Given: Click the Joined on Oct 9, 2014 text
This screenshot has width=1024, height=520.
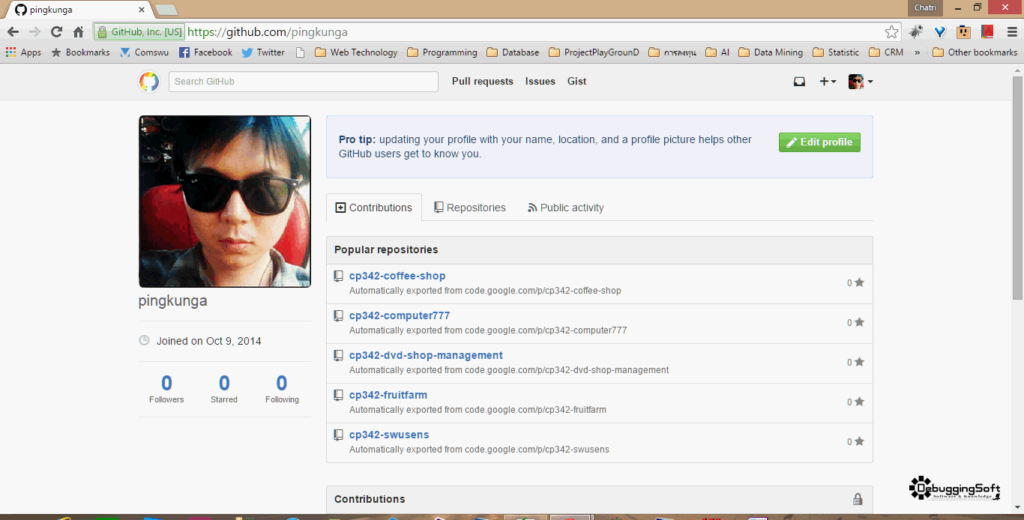Looking at the screenshot, I should click(x=208, y=341).
